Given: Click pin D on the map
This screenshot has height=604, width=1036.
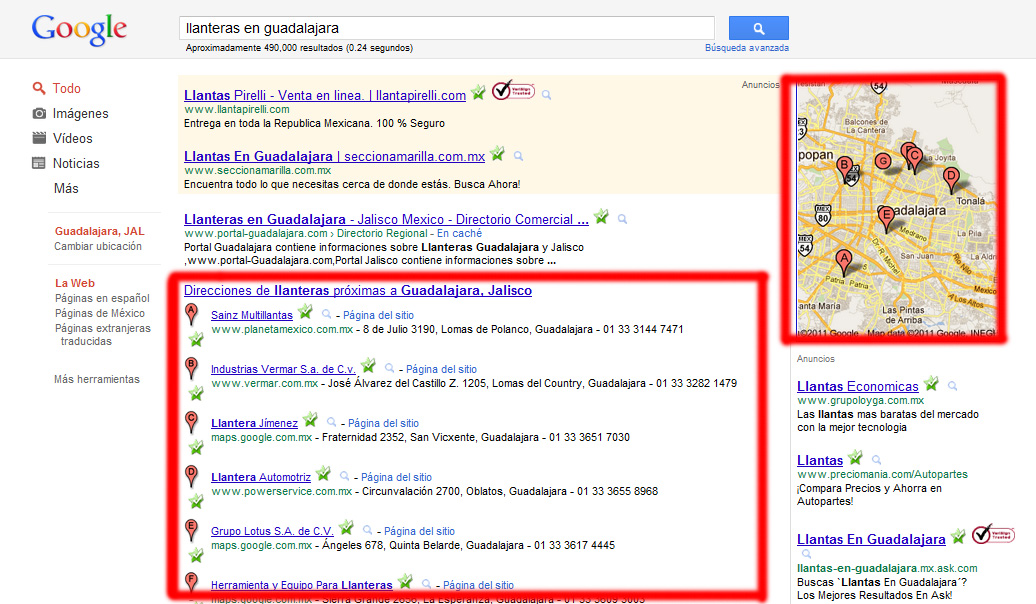Looking at the screenshot, I should [951, 179].
